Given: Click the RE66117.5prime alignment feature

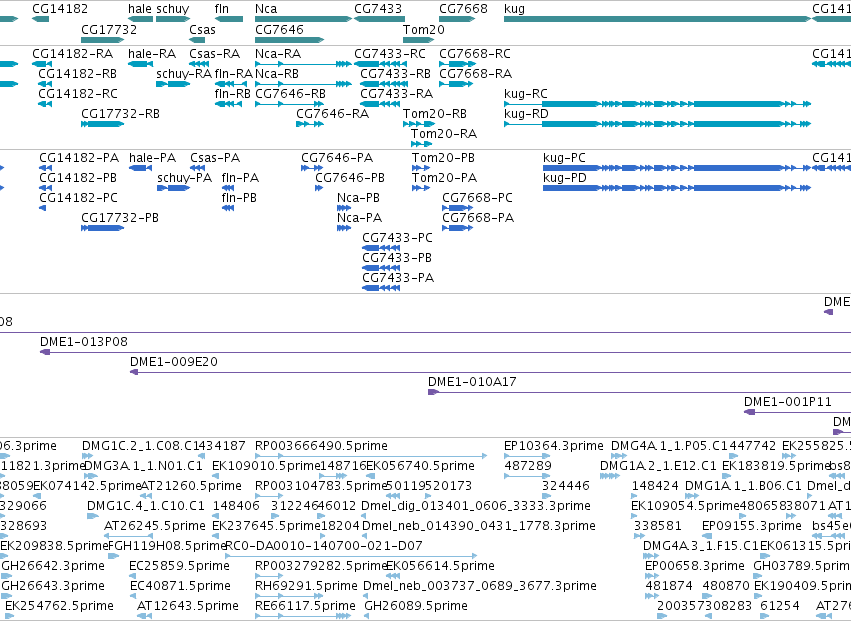Looking at the screenshot, I should pos(303,616).
